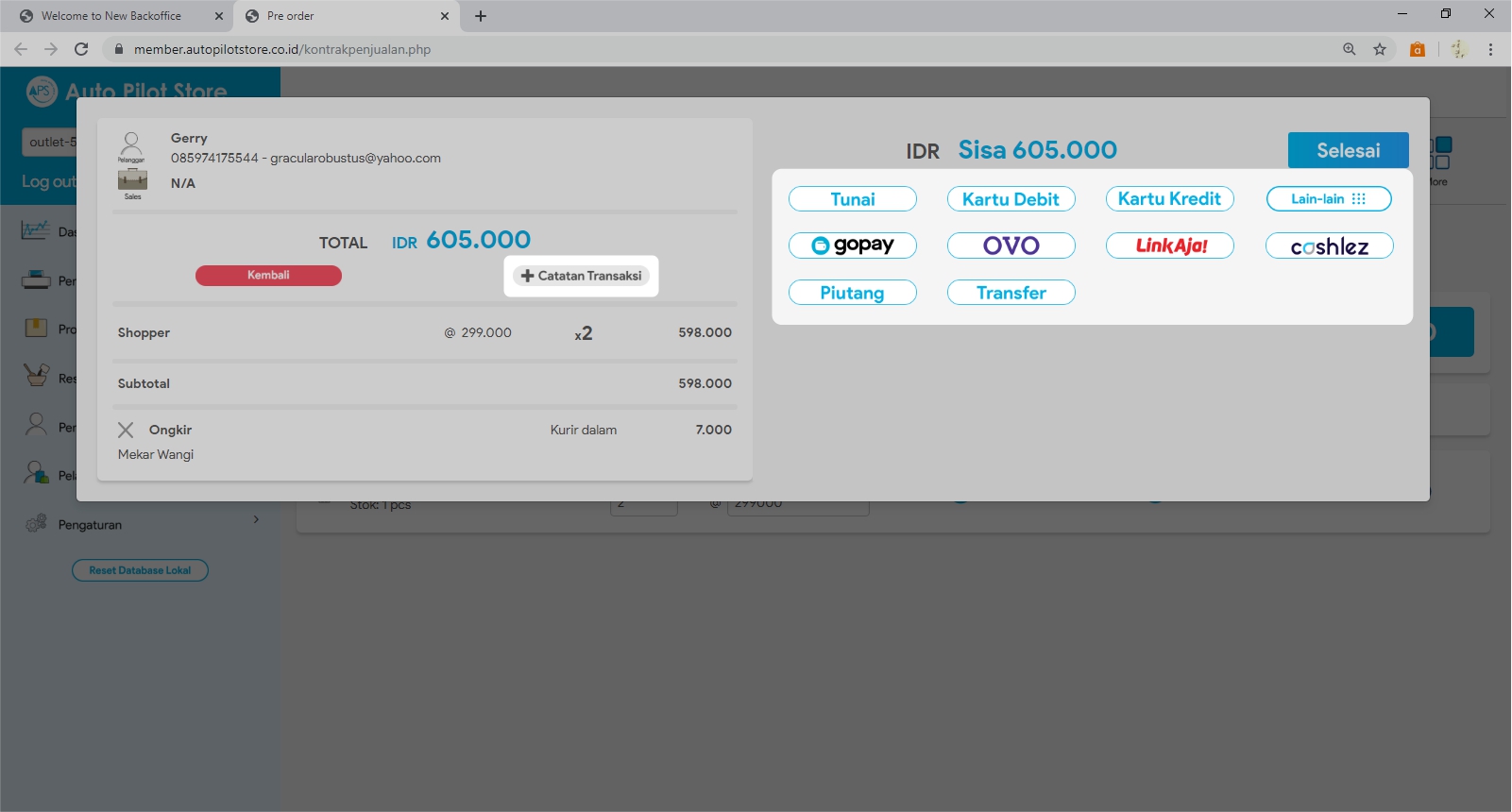The image size is (1512, 812).
Task: Click the customer Pelanggan person icon
Action: pos(131,145)
